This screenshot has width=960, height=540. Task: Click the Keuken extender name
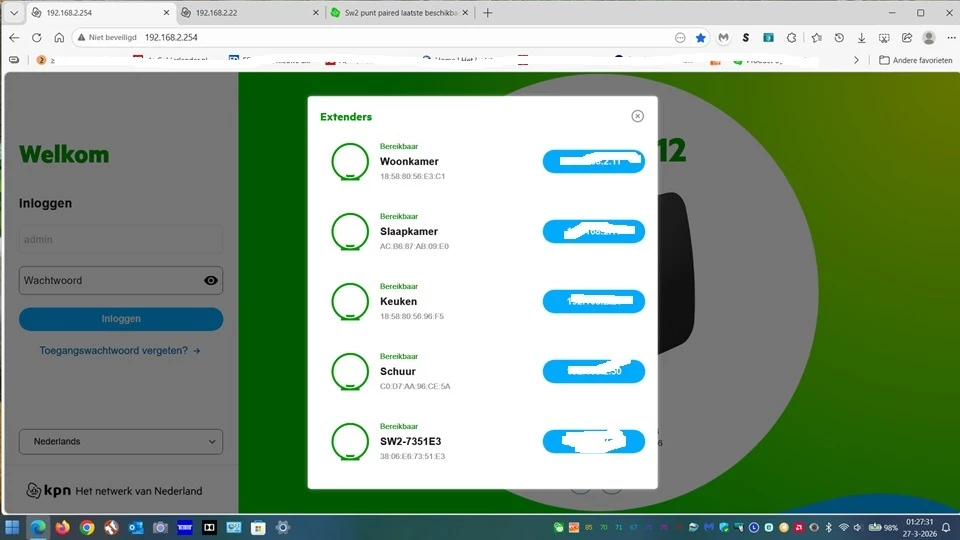pos(398,301)
